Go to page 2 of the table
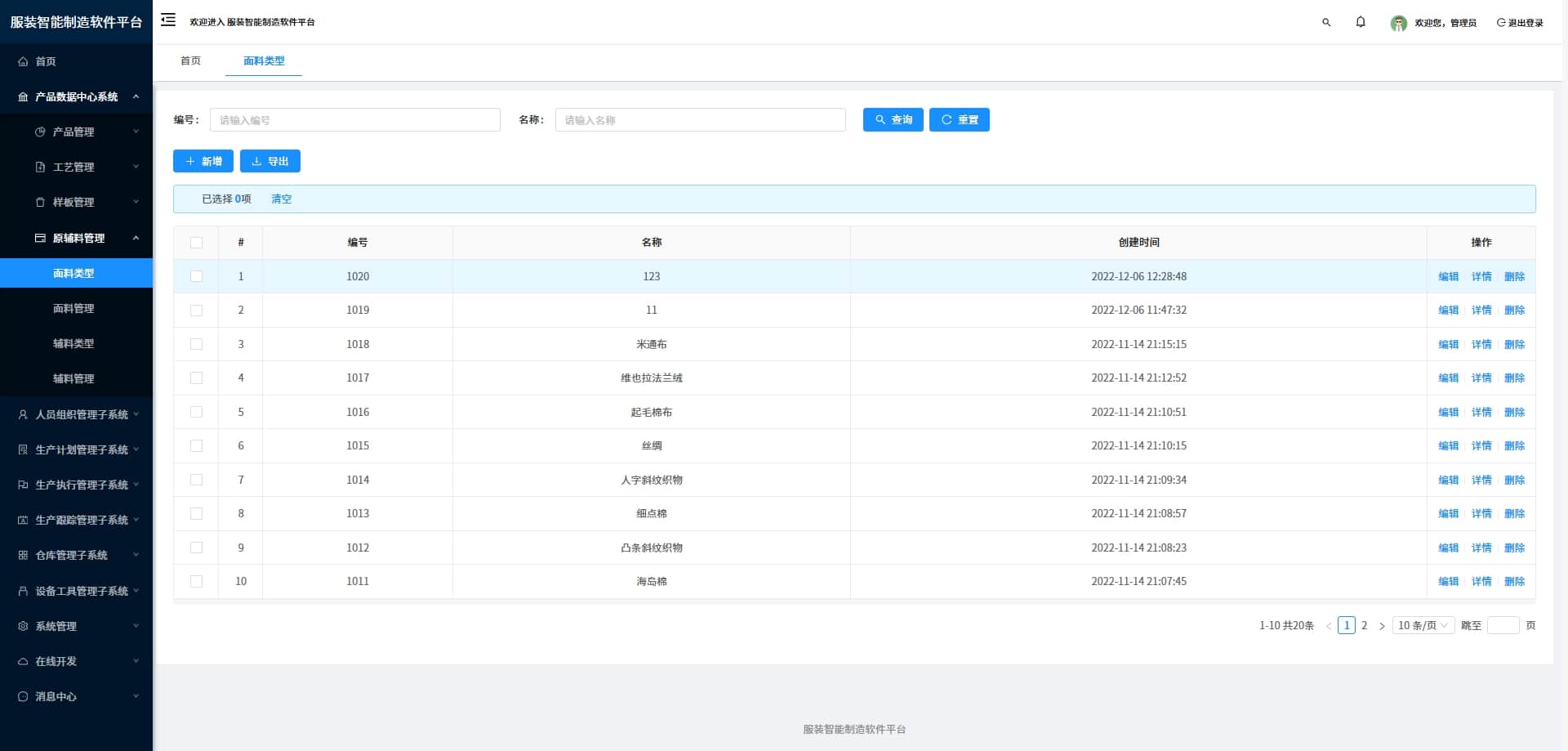 coord(1364,626)
